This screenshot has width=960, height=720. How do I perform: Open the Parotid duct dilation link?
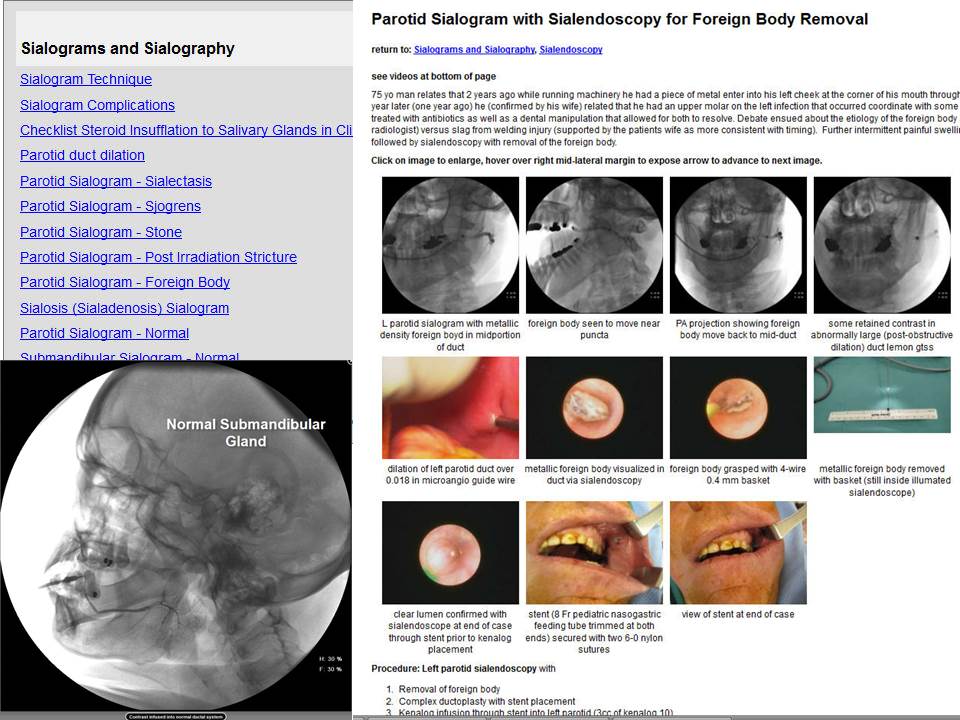(82, 155)
